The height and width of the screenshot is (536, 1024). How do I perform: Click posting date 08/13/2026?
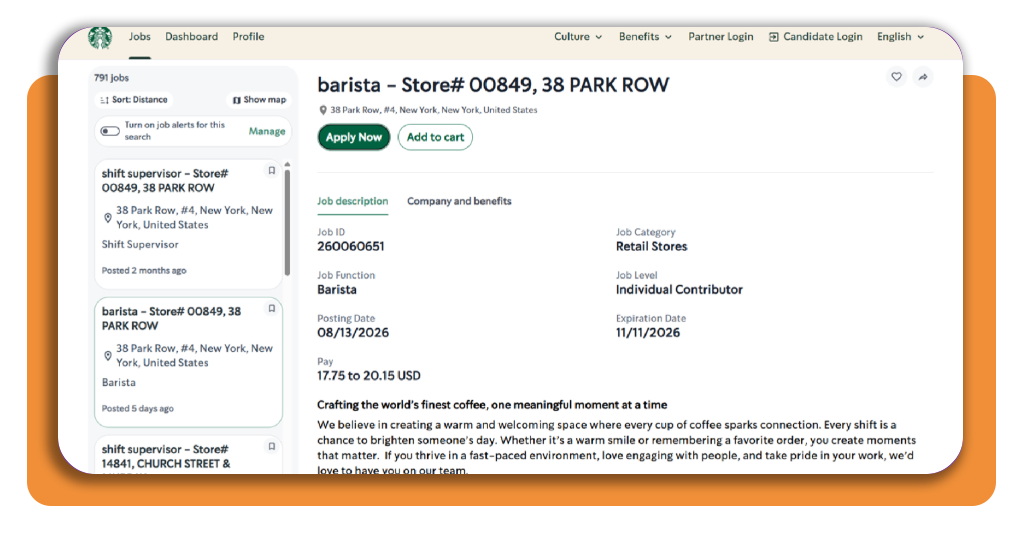pos(353,333)
